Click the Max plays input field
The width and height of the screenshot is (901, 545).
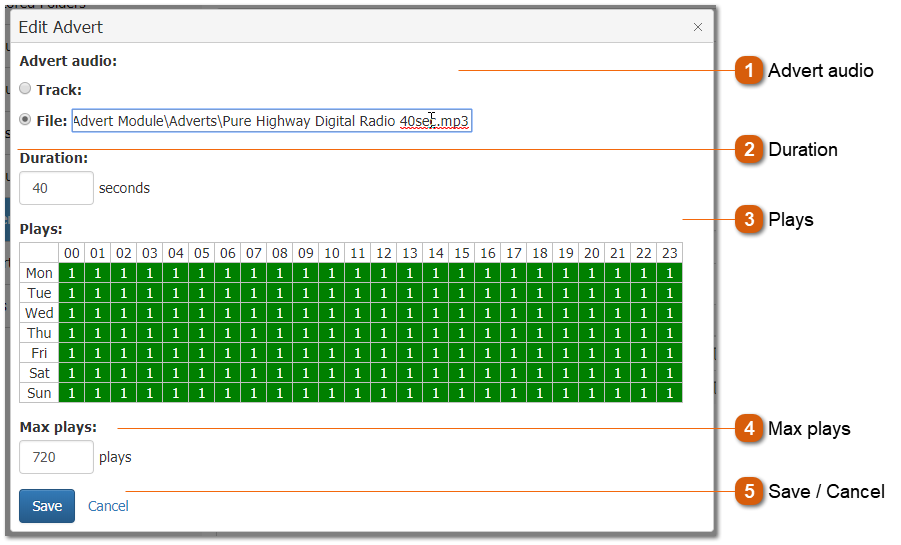click(56, 457)
